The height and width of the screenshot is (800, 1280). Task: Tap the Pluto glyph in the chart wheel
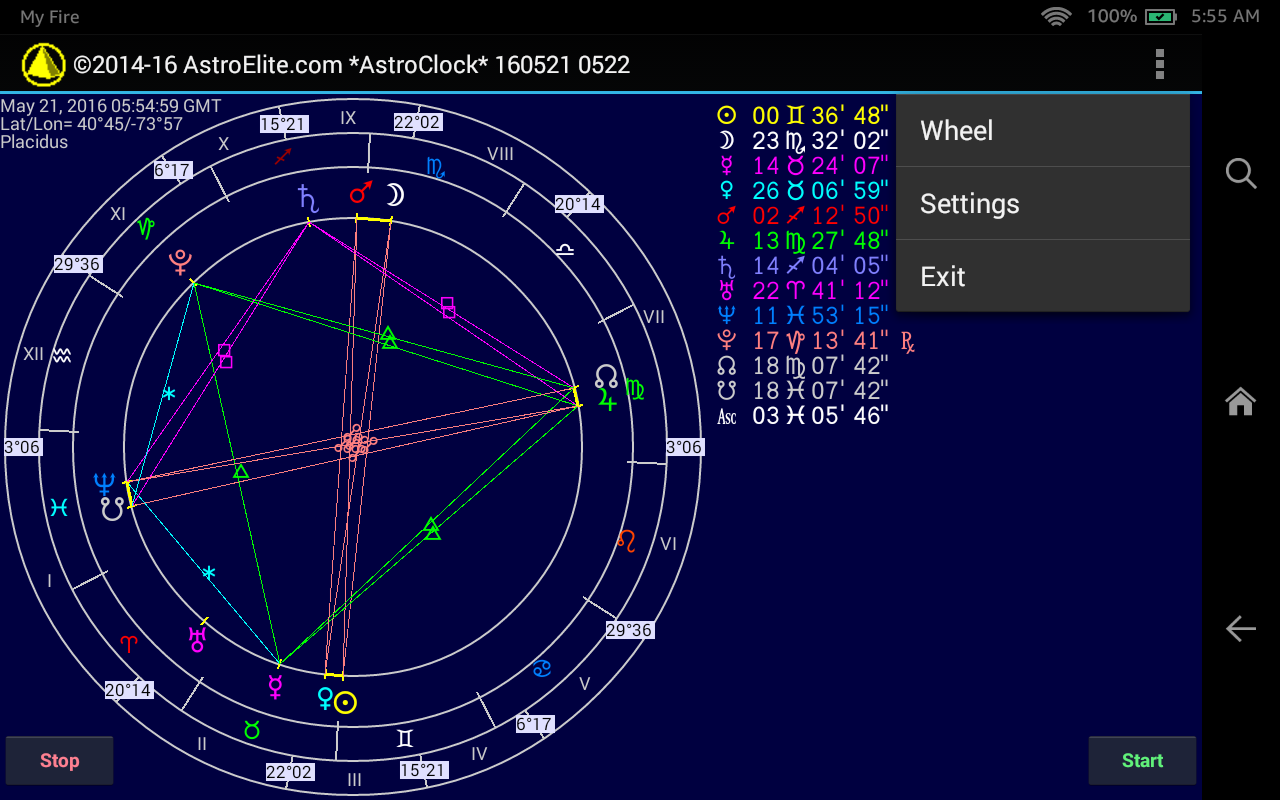(x=180, y=262)
